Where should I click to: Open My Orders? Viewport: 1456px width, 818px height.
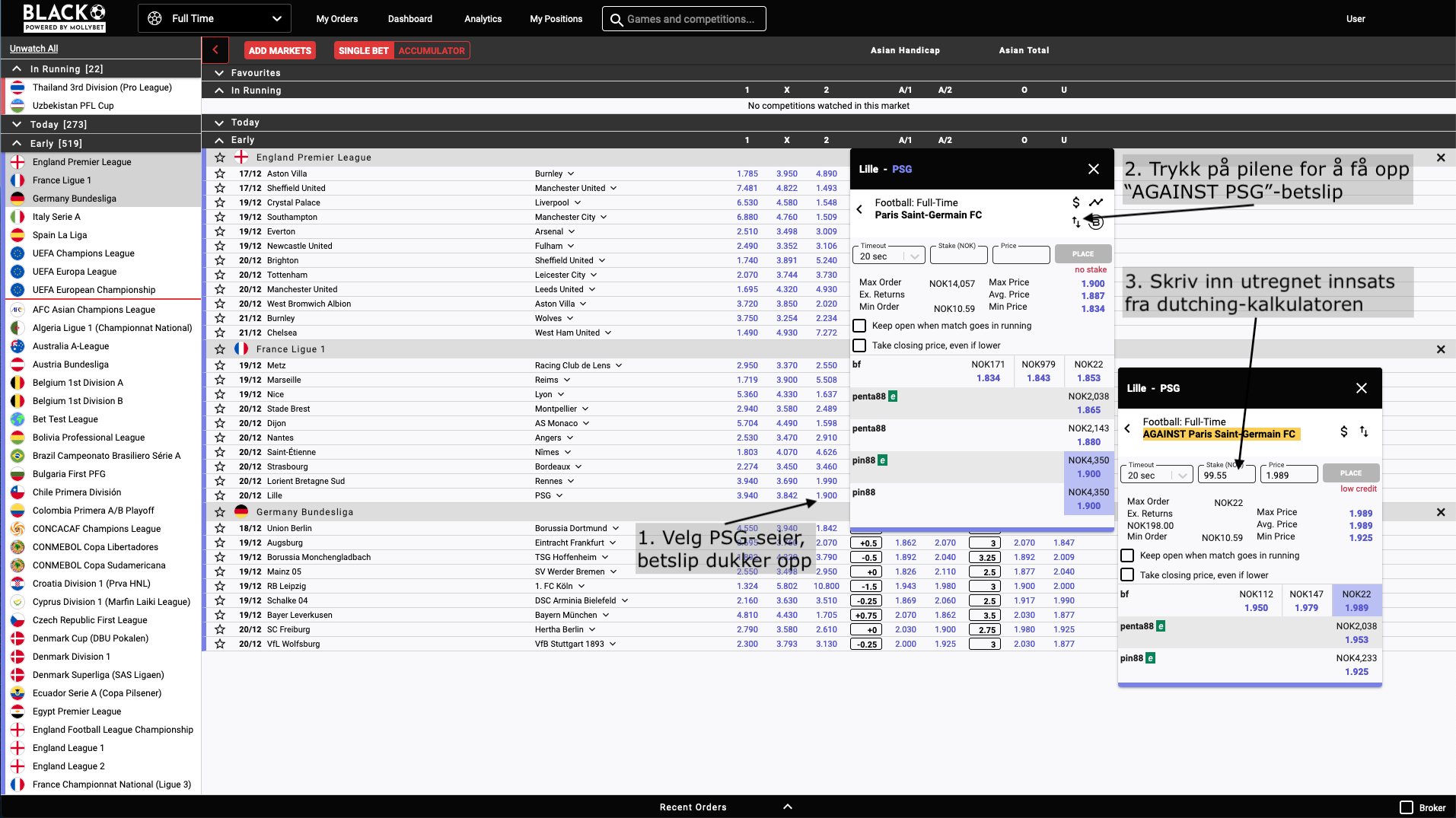(x=337, y=19)
